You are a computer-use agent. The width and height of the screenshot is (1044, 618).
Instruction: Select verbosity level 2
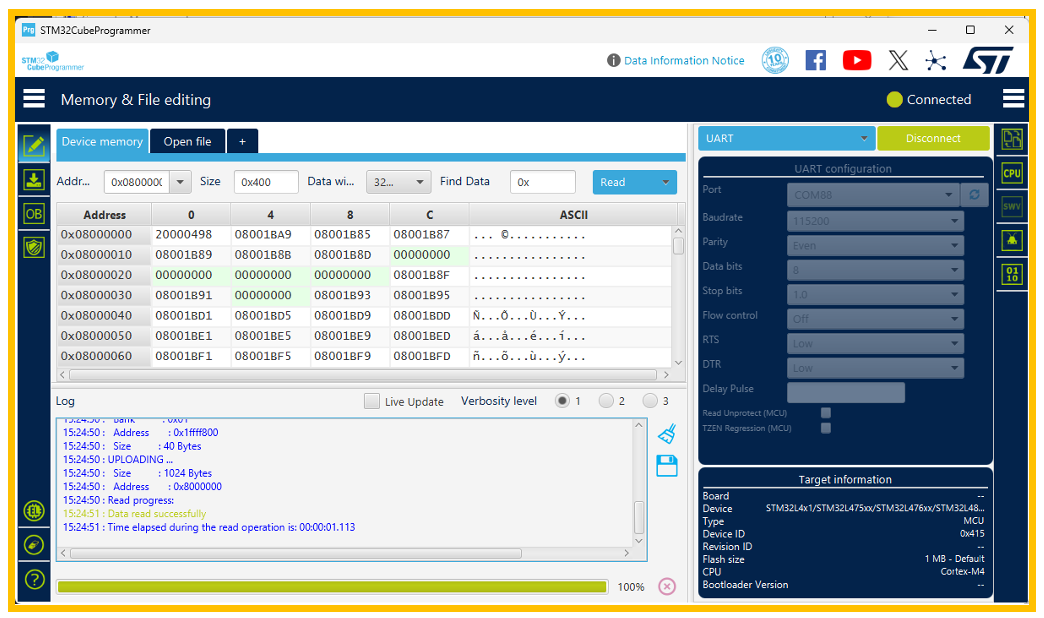coord(606,401)
